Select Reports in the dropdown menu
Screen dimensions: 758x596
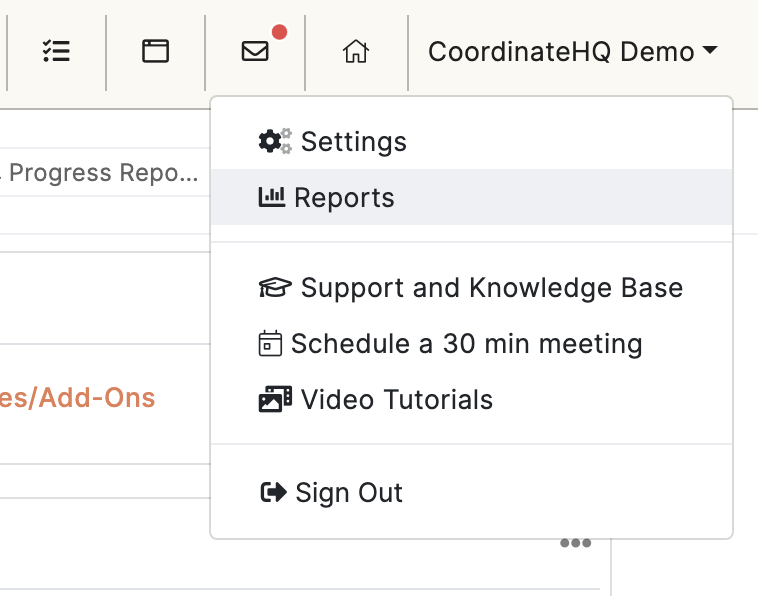tap(471, 197)
